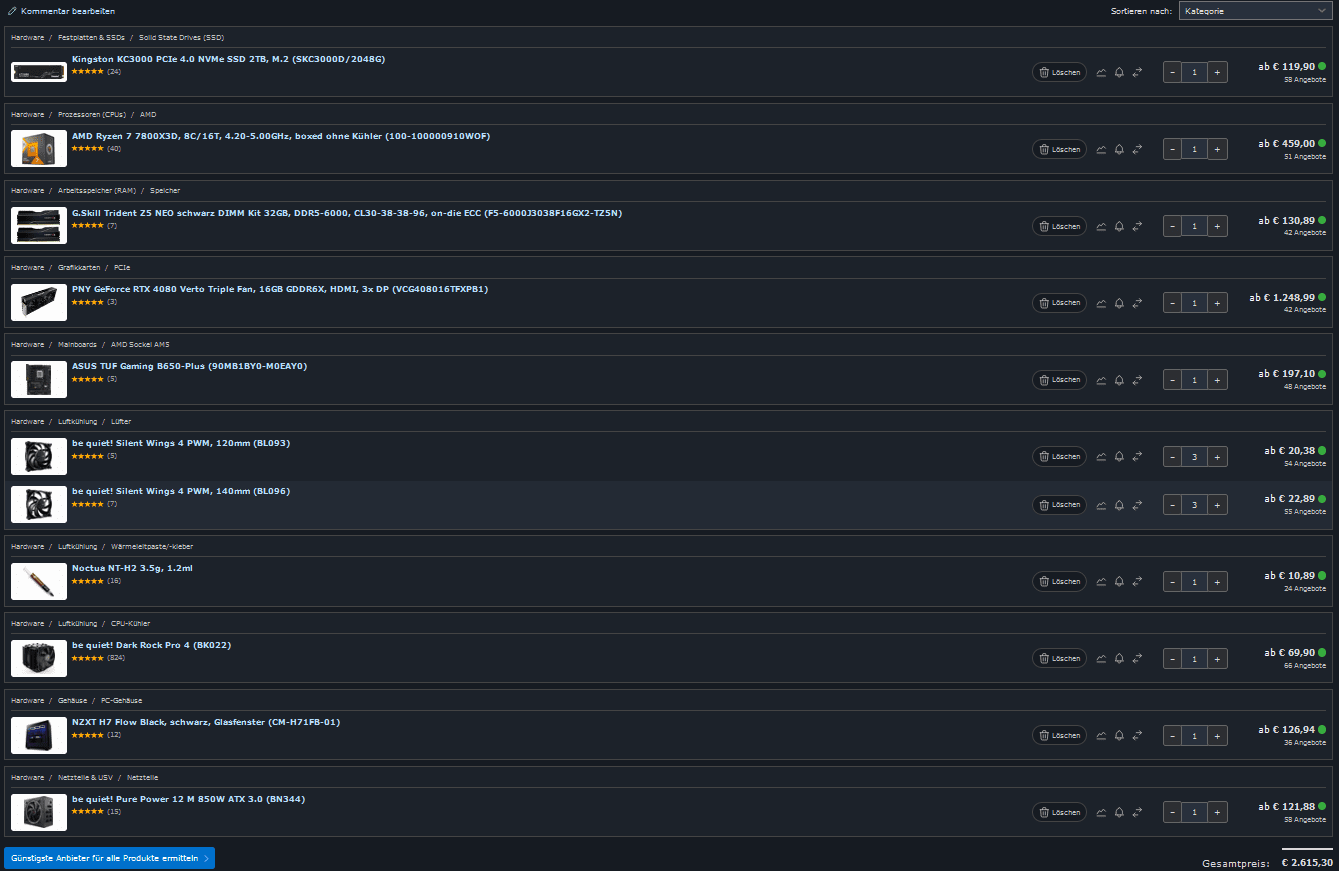Remove ASUS TUF Gaming B650-Plus via Löschen

click(x=1059, y=380)
